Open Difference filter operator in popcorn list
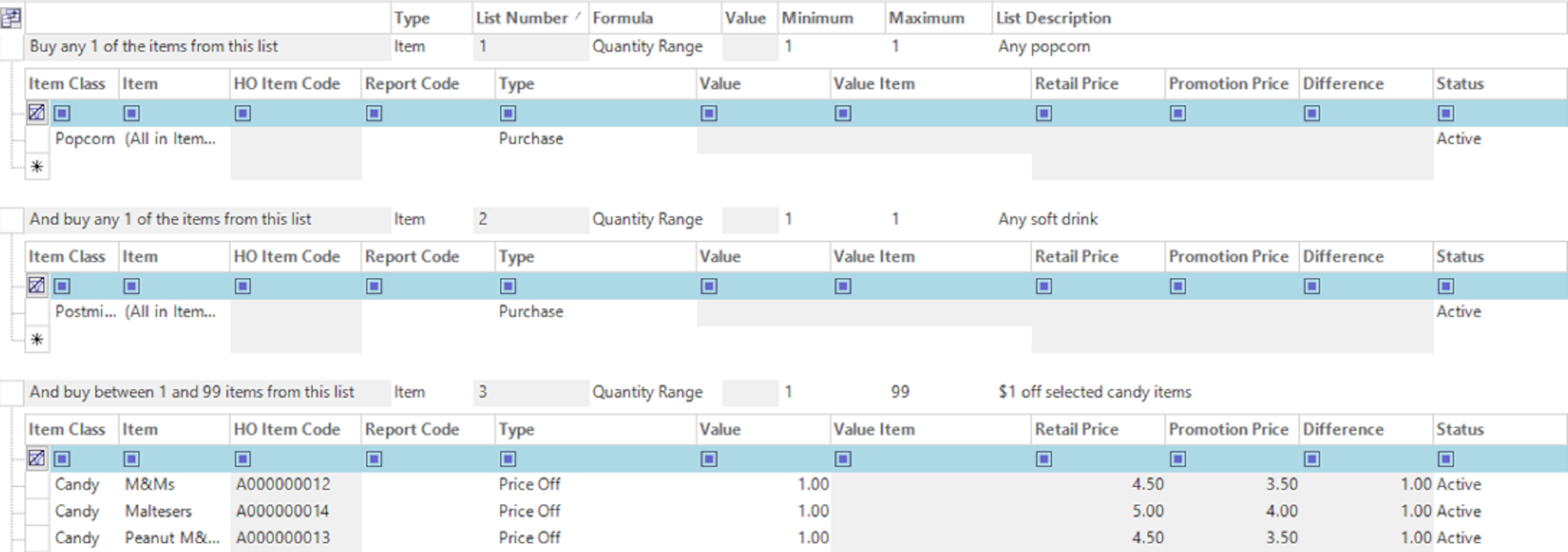 1312,113
